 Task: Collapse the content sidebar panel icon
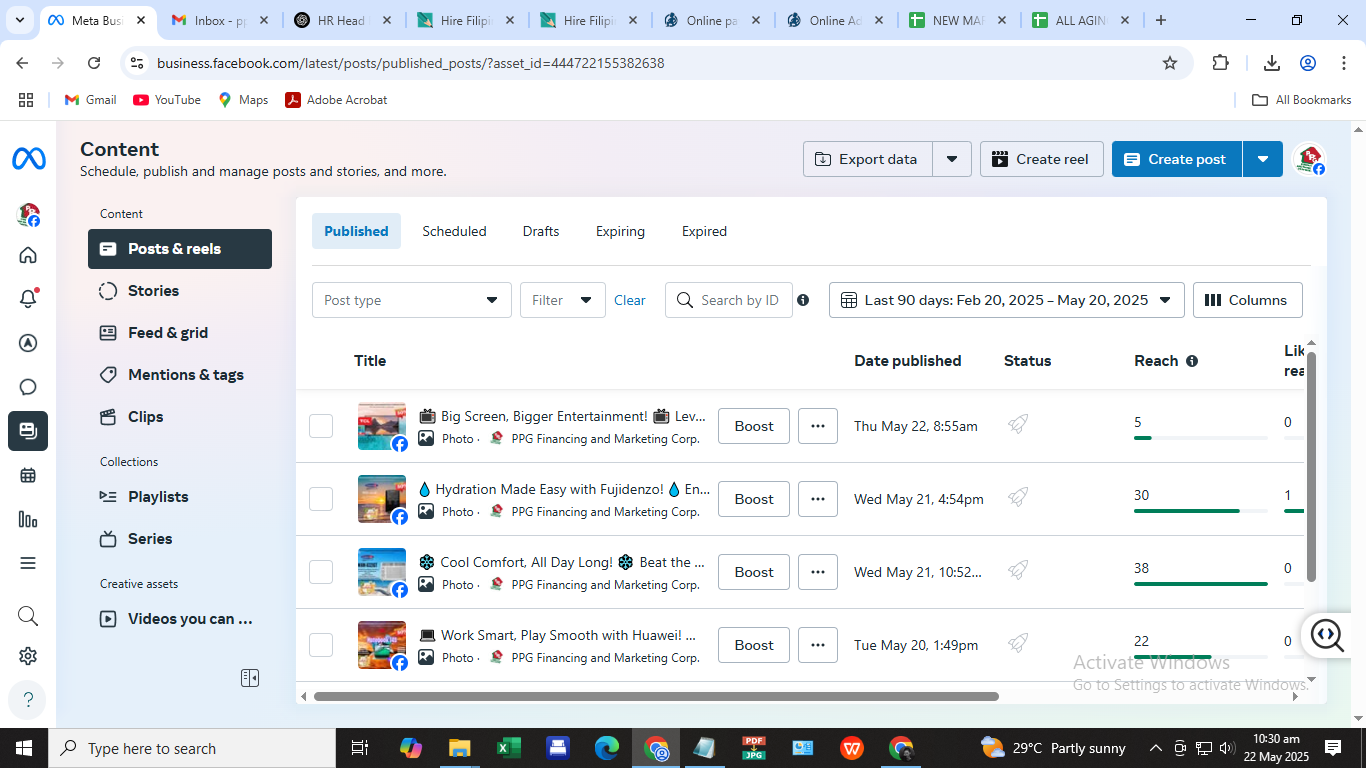(x=250, y=678)
